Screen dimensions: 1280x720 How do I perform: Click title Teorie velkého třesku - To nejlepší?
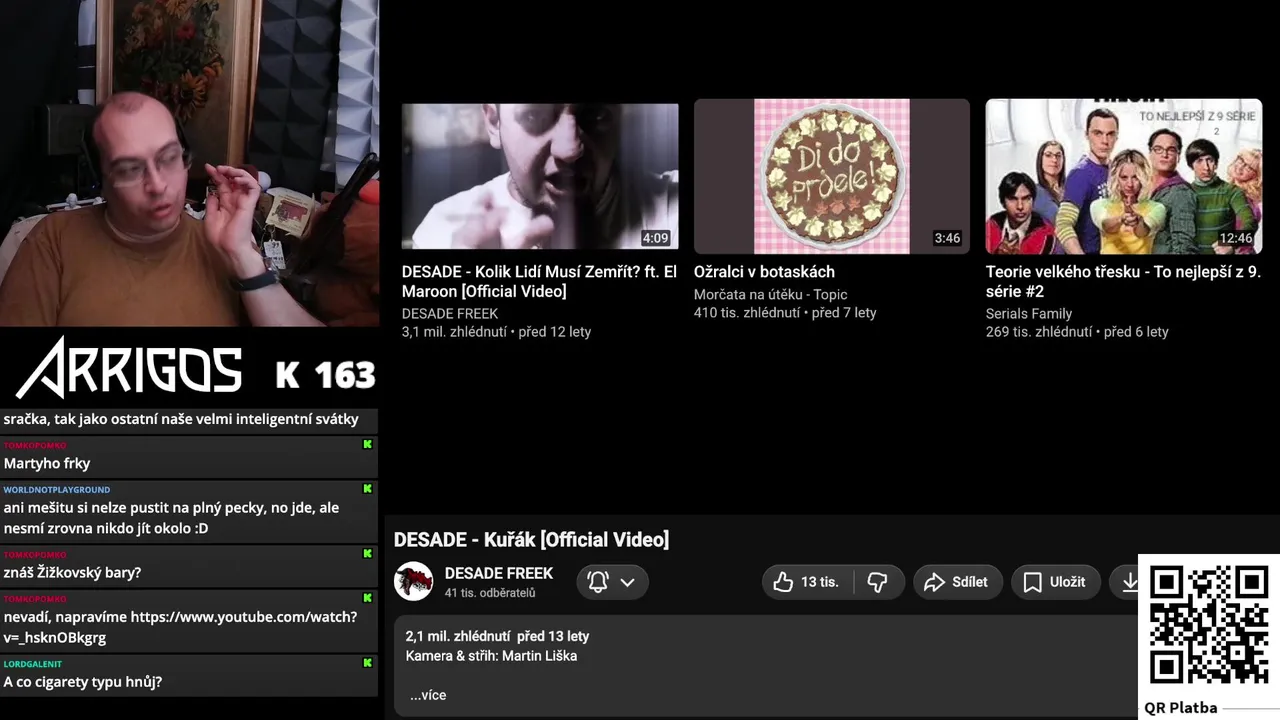[1123, 281]
